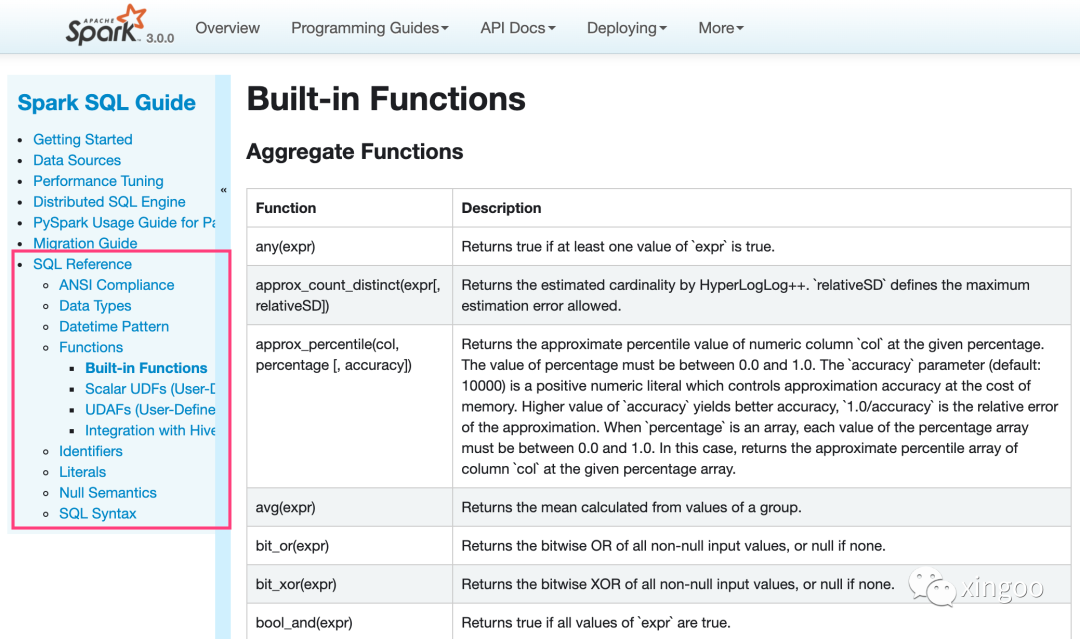This screenshot has width=1080, height=639.
Task: Go to SQL Syntax reference
Action: 98,514
